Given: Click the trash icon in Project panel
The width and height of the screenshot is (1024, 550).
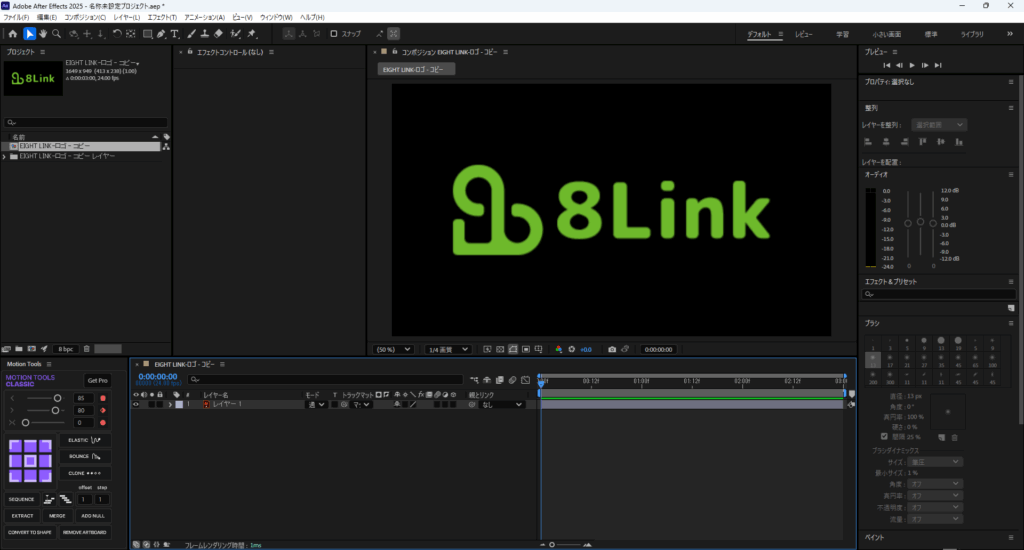Looking at the screenshot, I should pos(86,349).
